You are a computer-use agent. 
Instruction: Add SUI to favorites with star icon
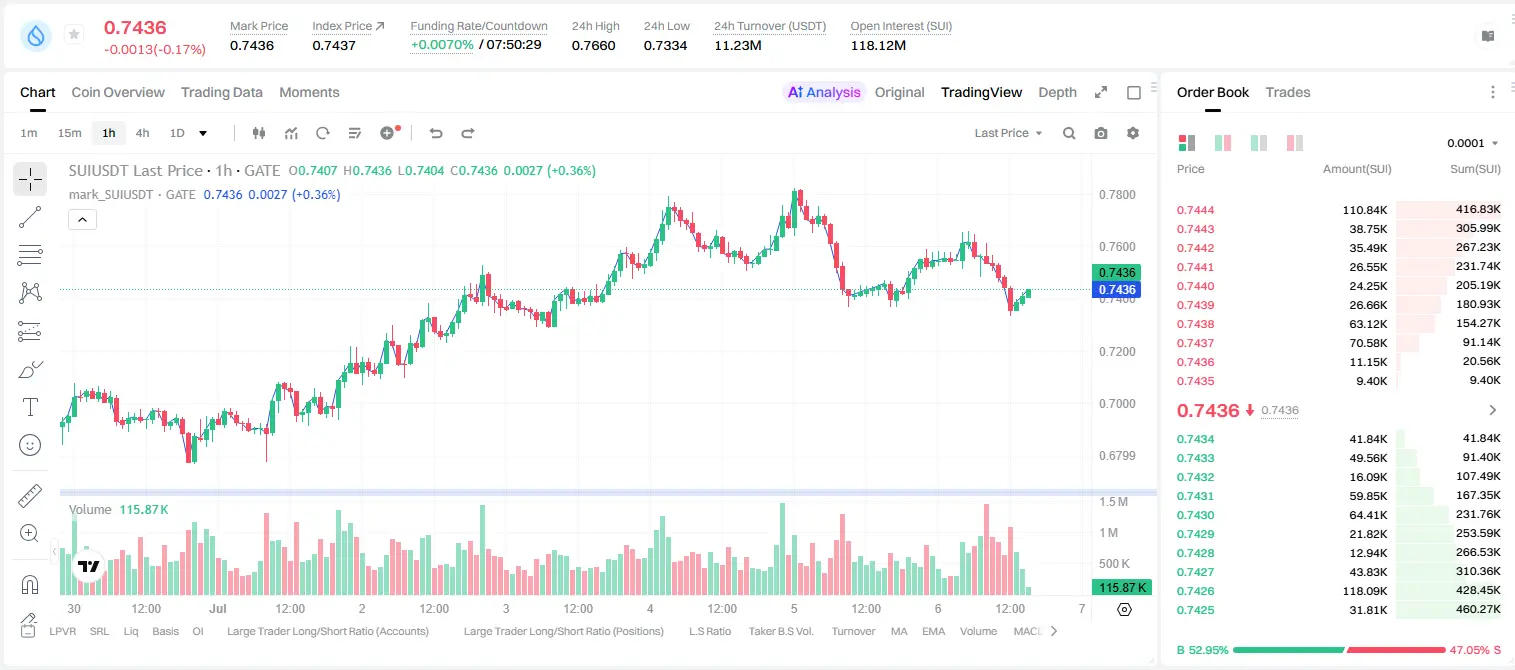tap(74, 35)
